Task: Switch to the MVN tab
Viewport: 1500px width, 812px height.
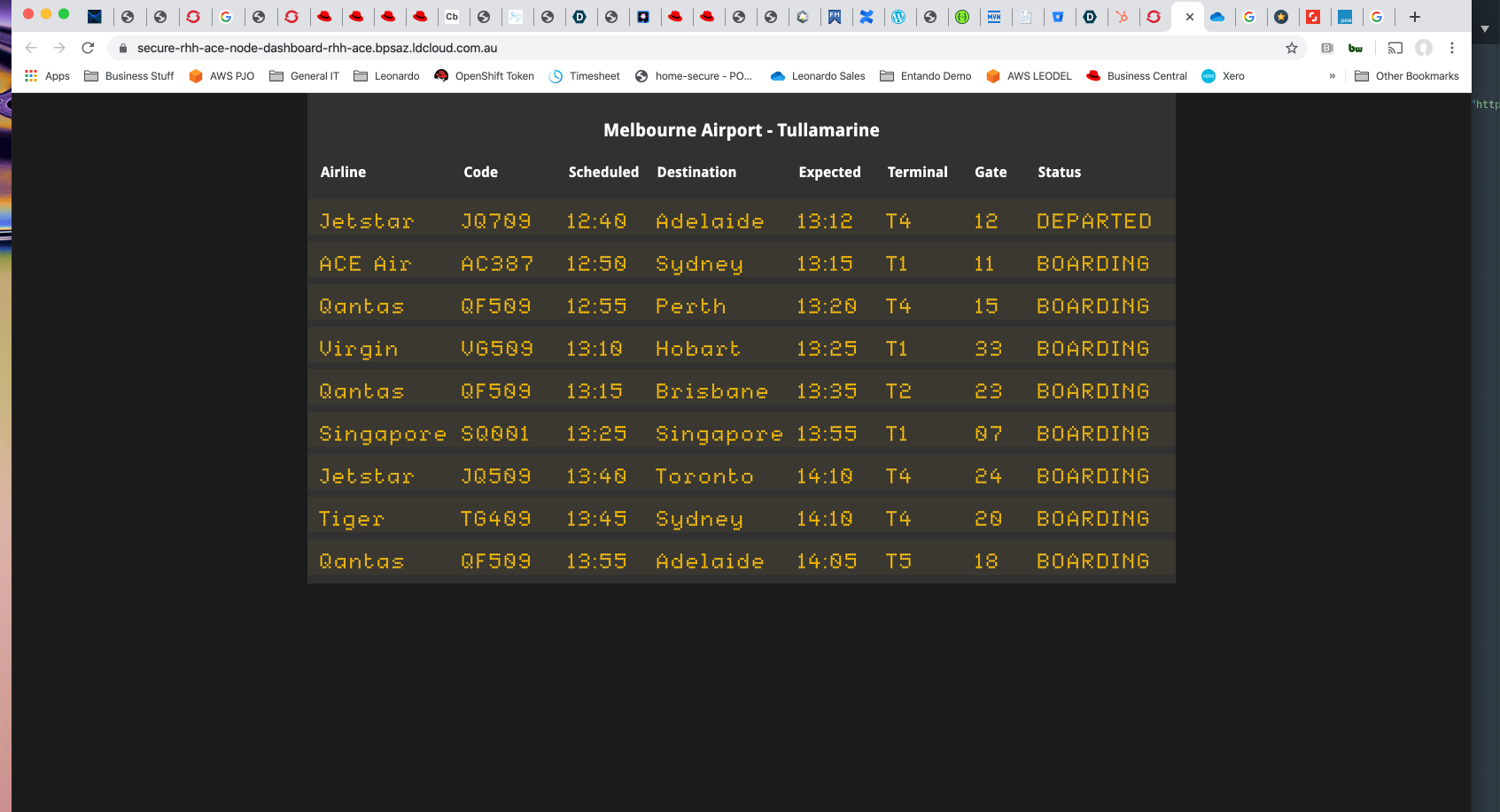Action: coord(994,17)
